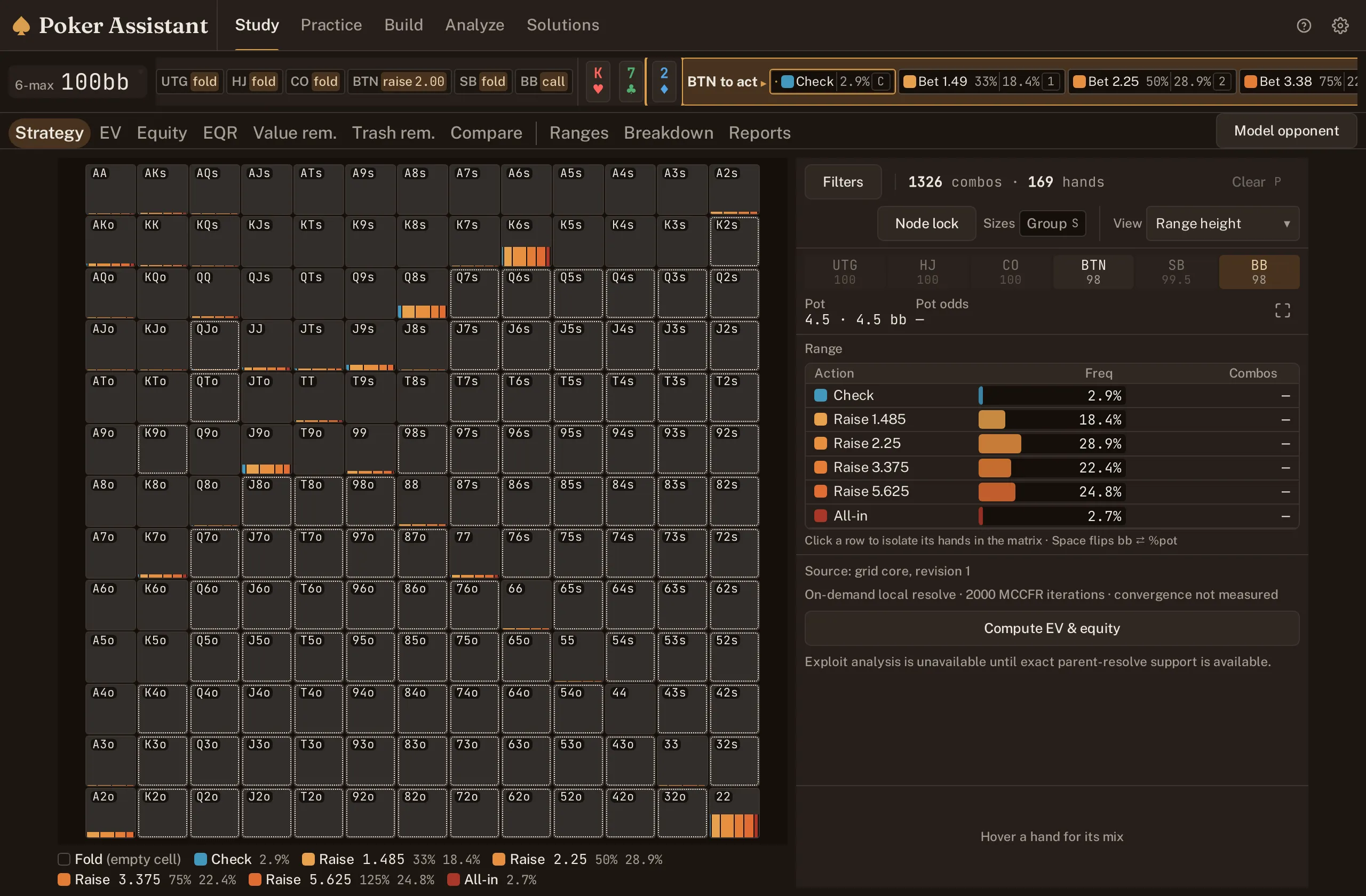Select the 22 hand cell
This screenshot has height=896, width=1366.
tap(734, 813)
